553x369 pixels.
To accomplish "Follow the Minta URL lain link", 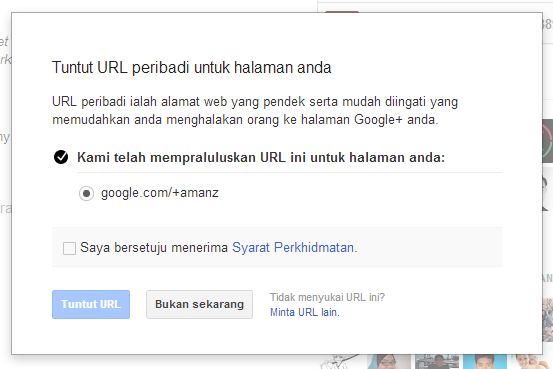I will click(x=305, y=312).
